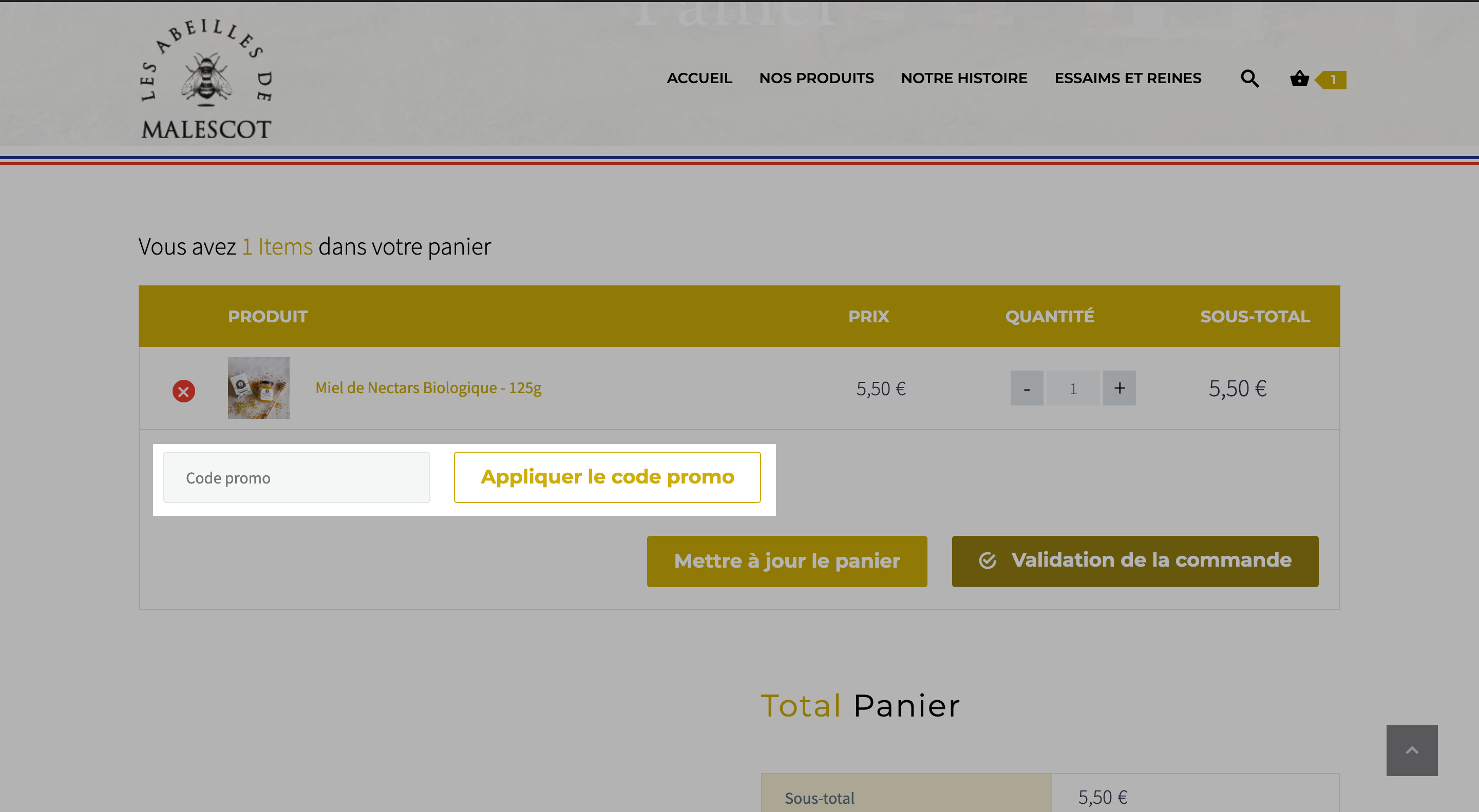Click the Les Abeilles de Malescot logo
The height and width of the screenshot is (812, 1479).
206,79
